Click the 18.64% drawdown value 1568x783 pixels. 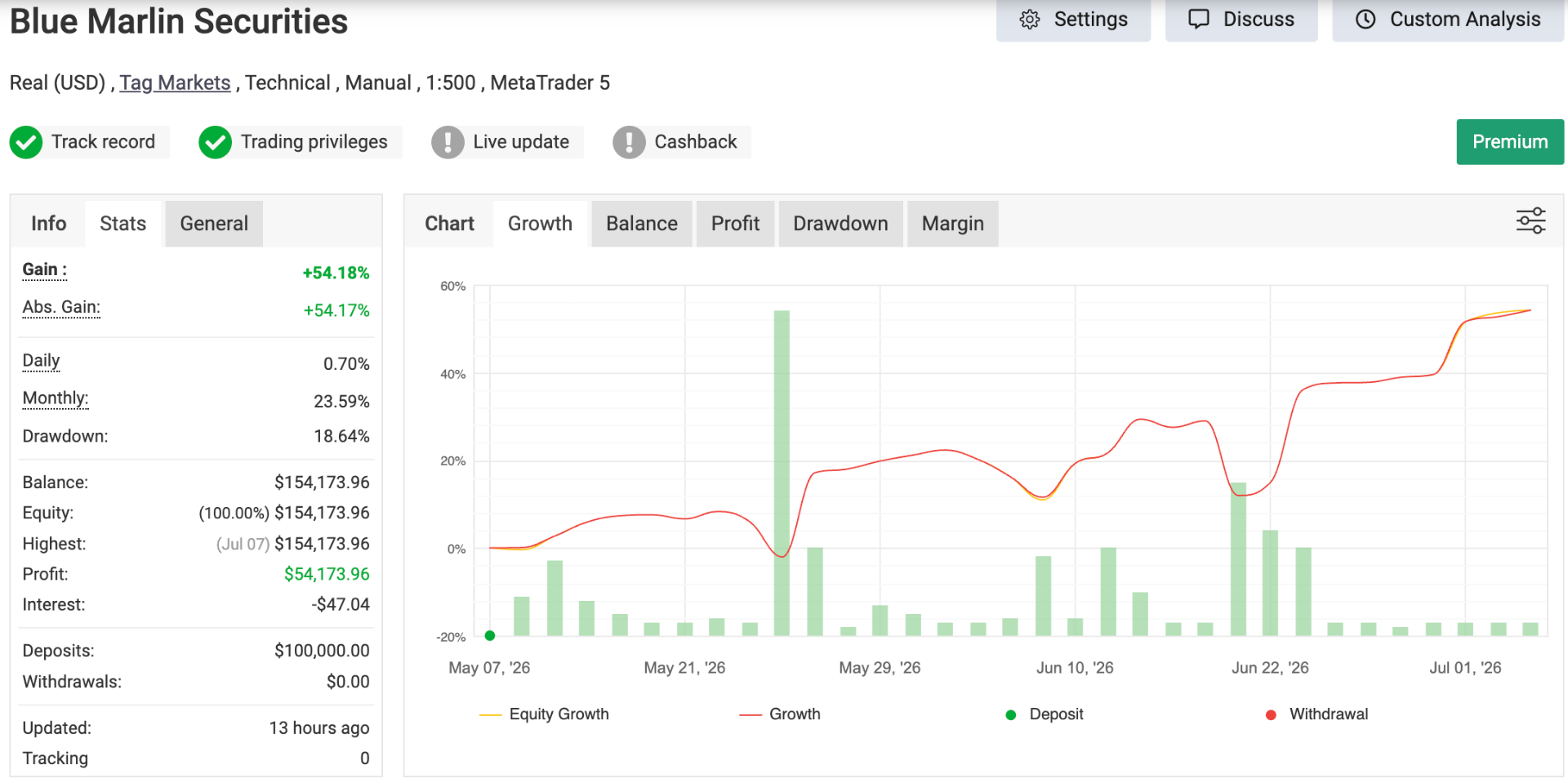(341, 437)
